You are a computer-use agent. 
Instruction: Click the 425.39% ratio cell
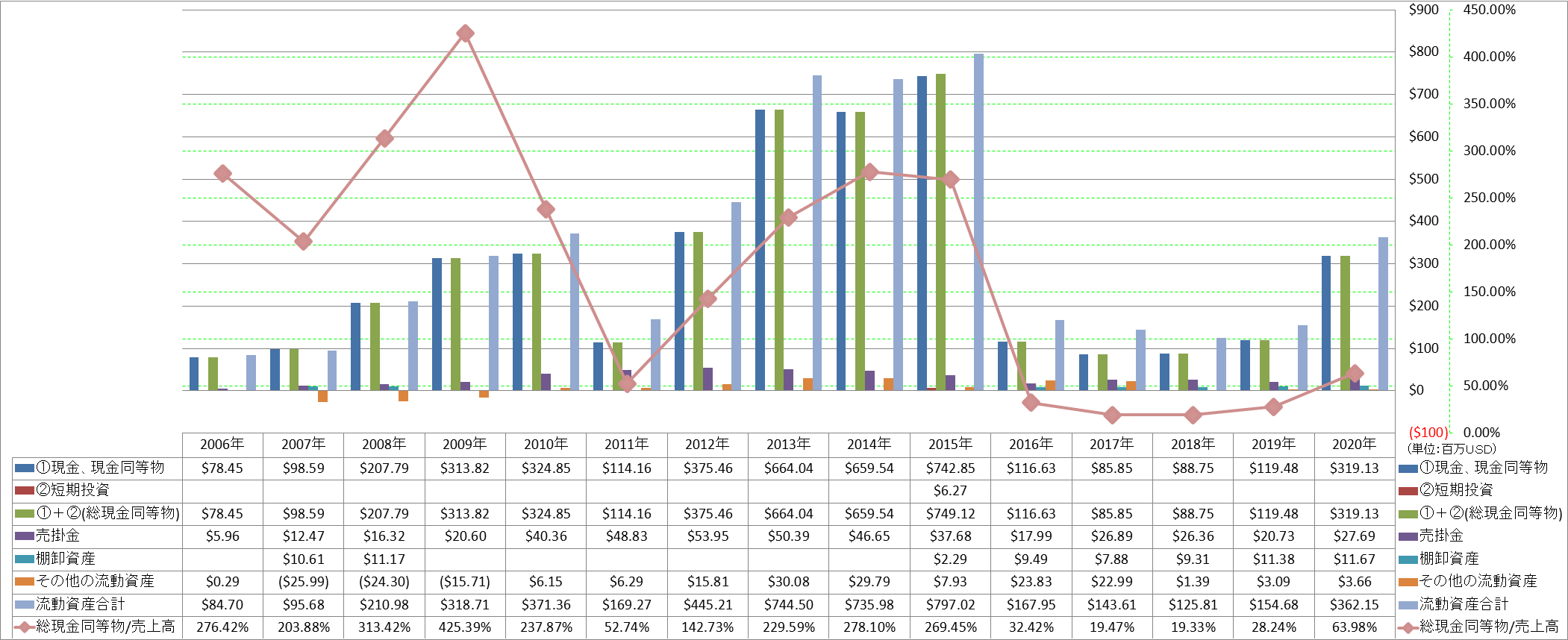pos(465,627)
